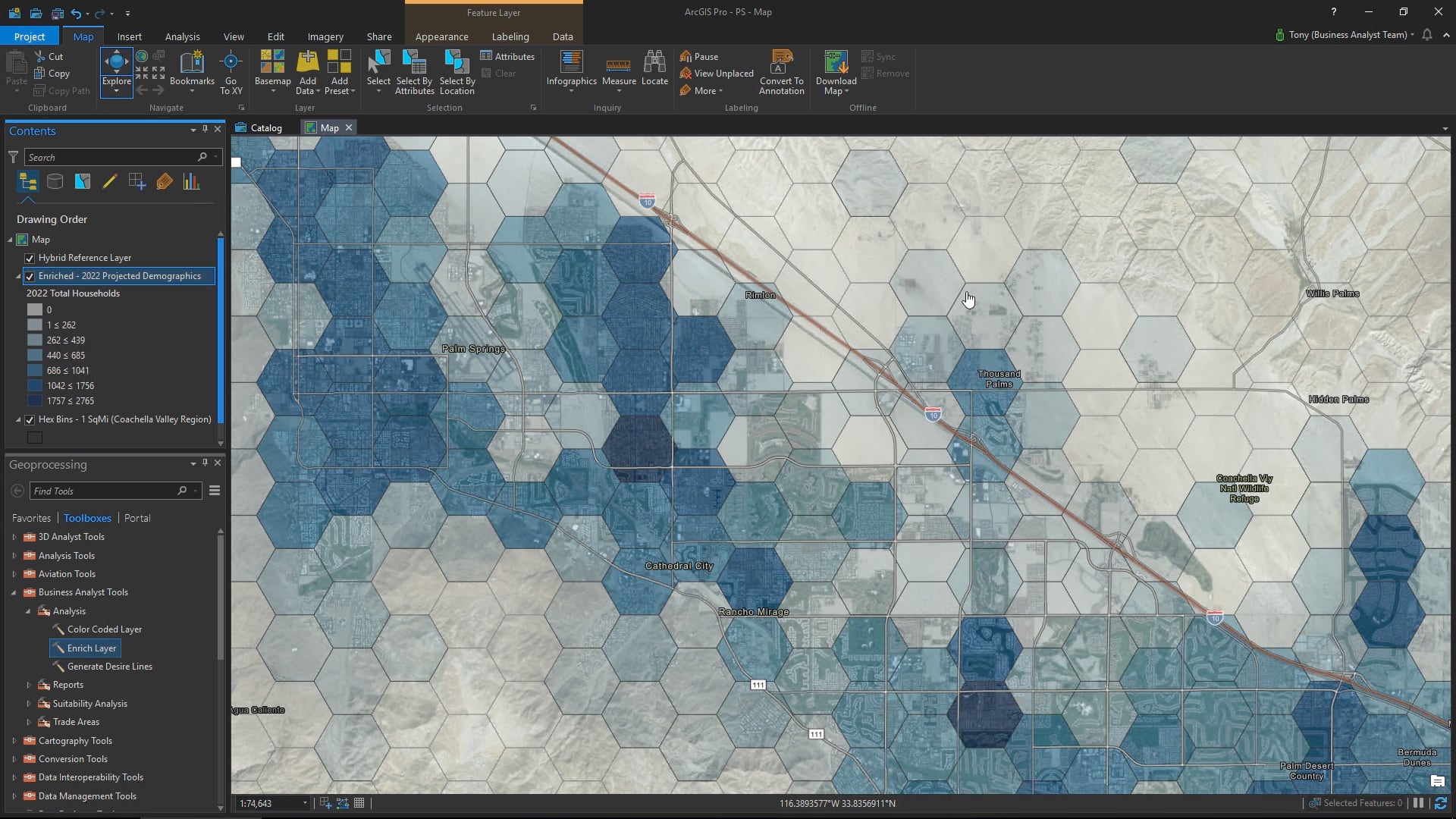Expand the Trade Areas toolset
This screenshot has width=1456, height=819.
point(29,722)
